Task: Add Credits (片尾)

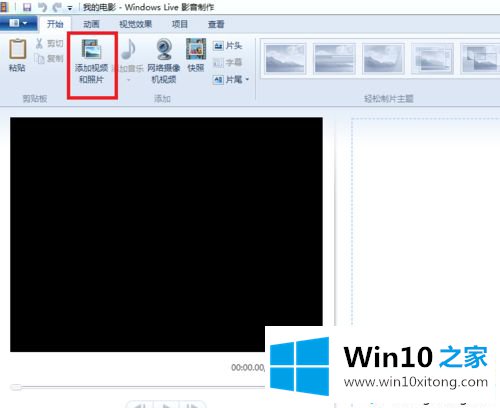Action: (227, 79)
